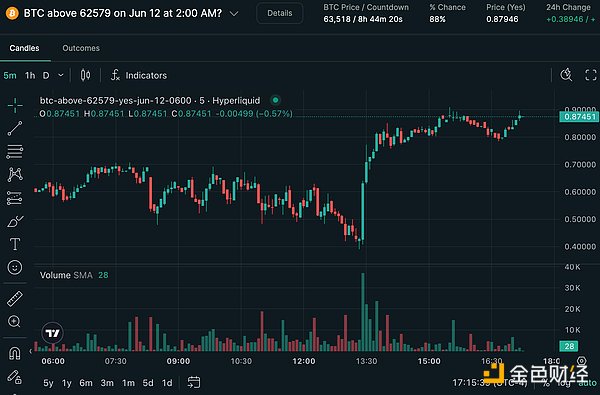Click the btc-above-62579 symbol legend title

[x=150, y=100]
